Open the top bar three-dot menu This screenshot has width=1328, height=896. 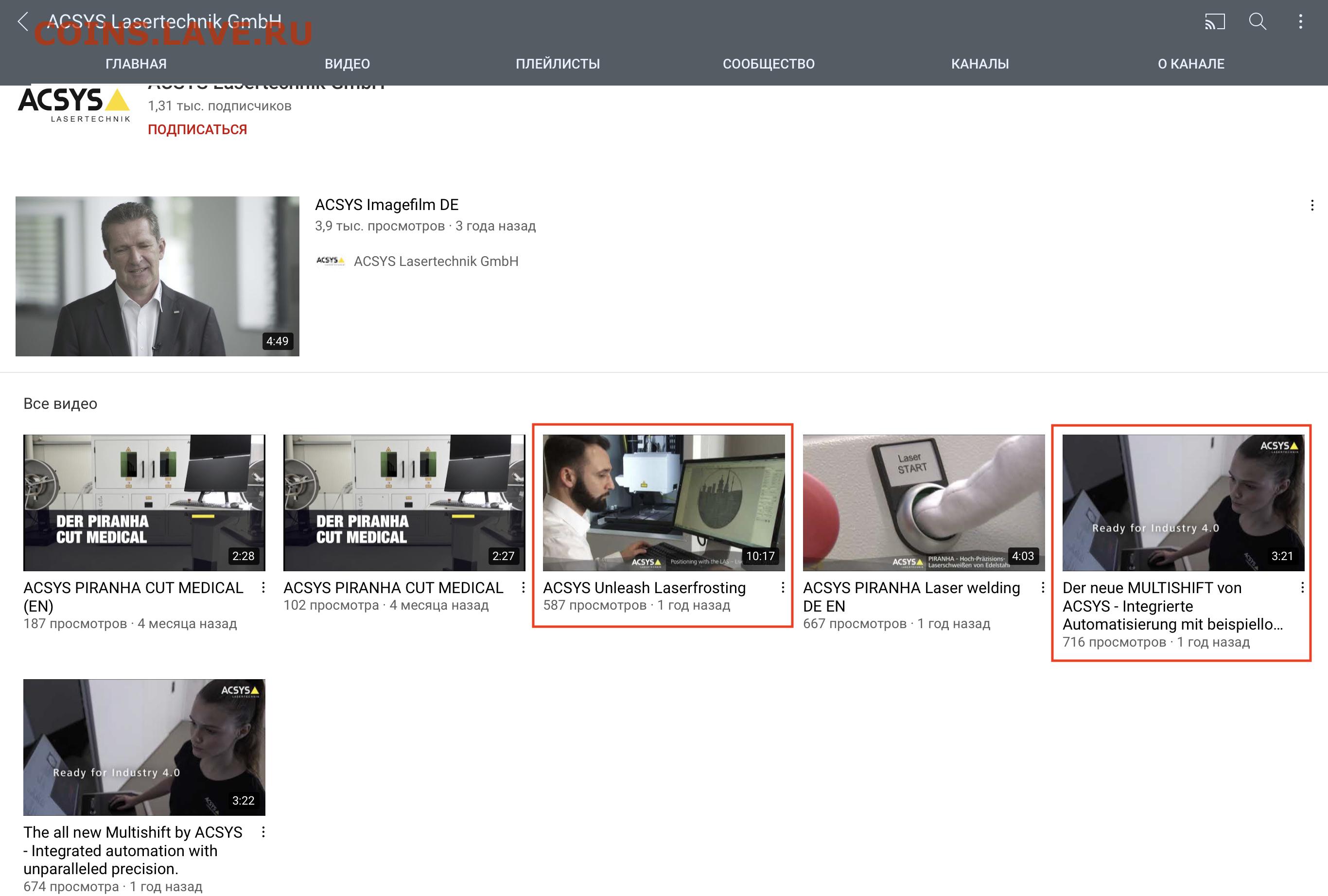click(x=1301, y=22)
